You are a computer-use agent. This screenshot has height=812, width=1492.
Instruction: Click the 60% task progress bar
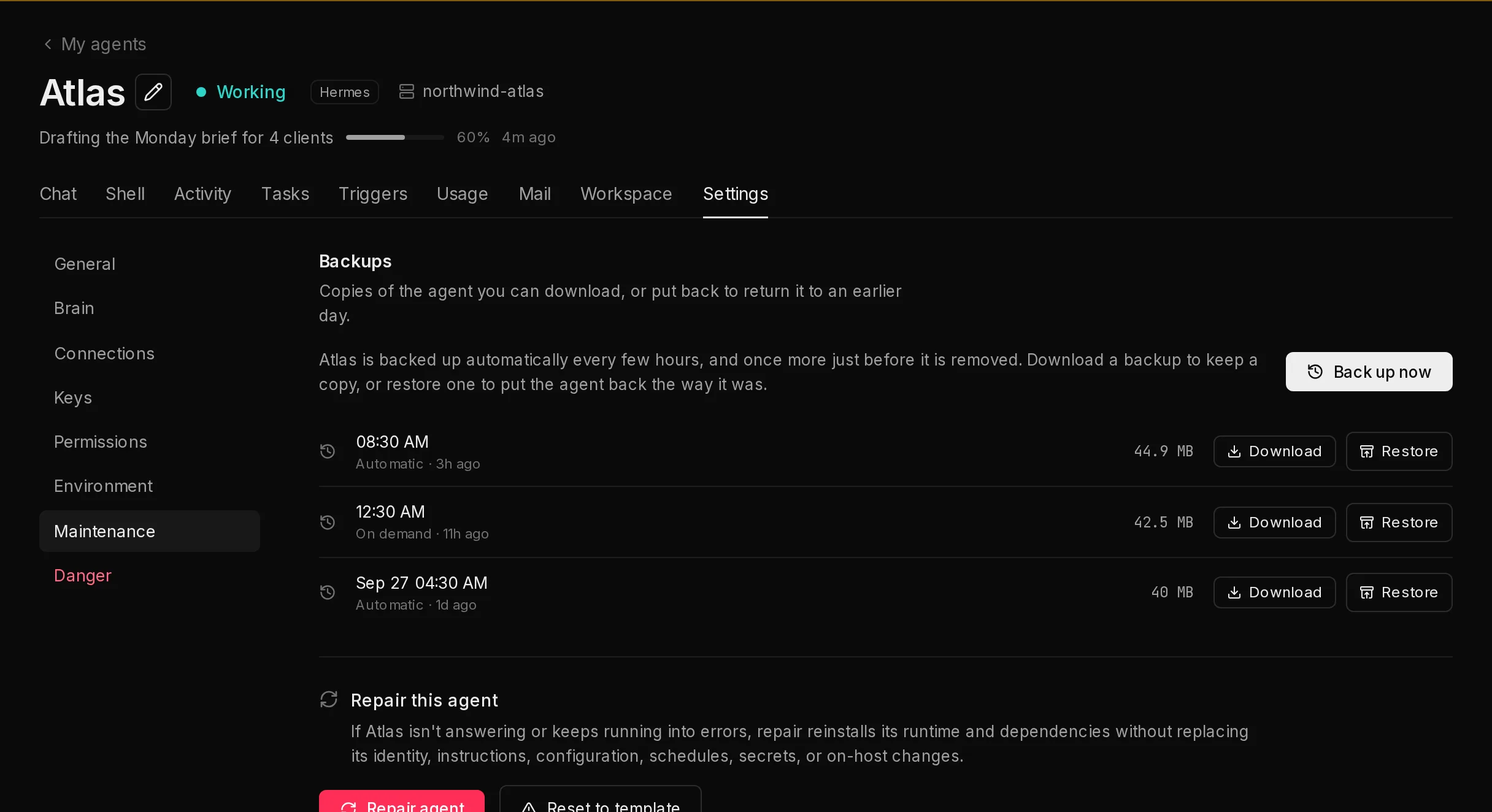pyautogui.click(x=395, y=137)
